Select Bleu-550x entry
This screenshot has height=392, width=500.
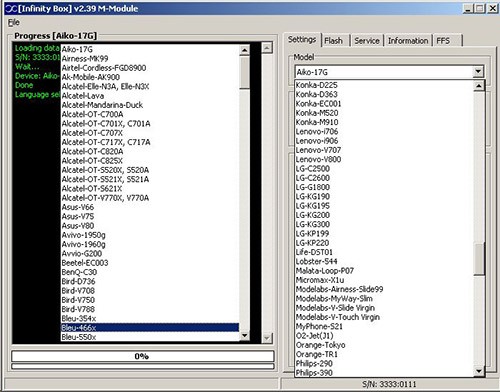150,337
